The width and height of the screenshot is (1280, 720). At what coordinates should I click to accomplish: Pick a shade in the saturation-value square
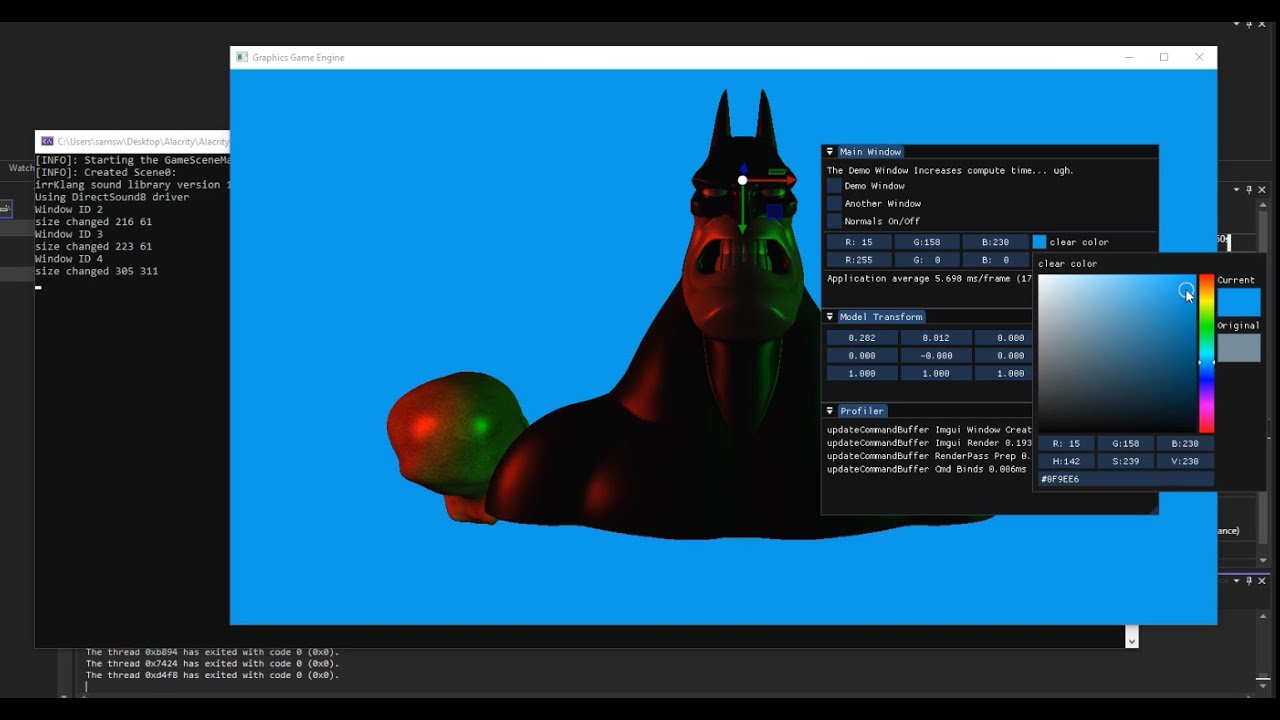tap(1117, 353)
